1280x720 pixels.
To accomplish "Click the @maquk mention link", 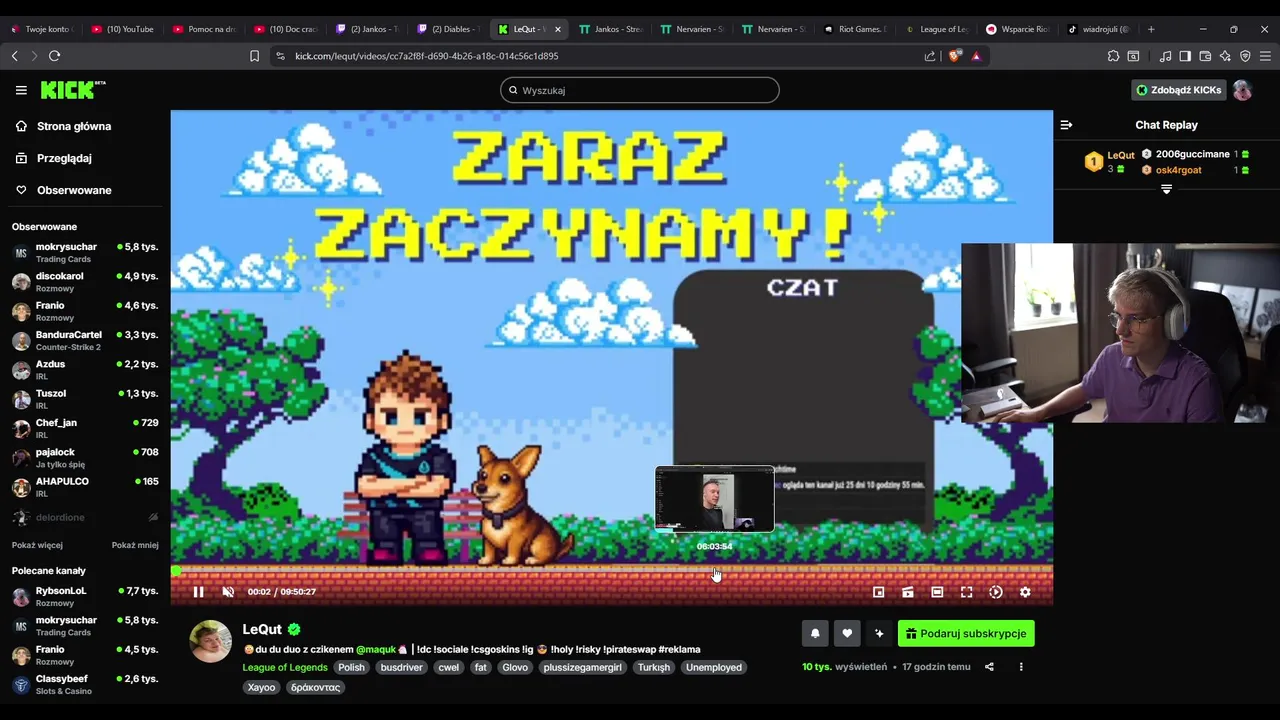I will (376, 649).
